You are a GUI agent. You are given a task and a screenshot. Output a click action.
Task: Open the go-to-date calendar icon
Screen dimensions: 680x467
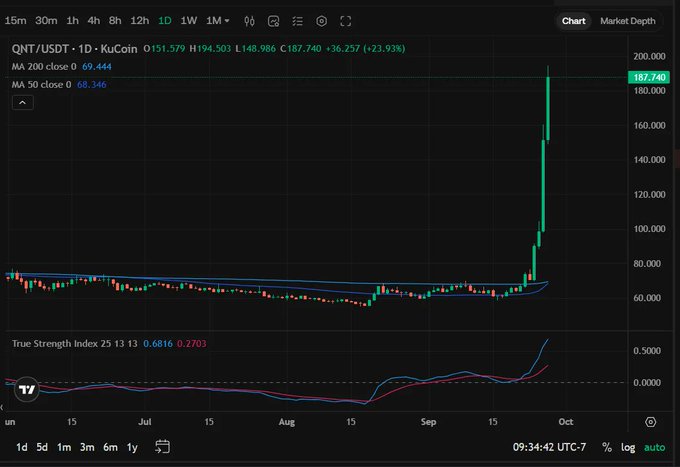163,447
